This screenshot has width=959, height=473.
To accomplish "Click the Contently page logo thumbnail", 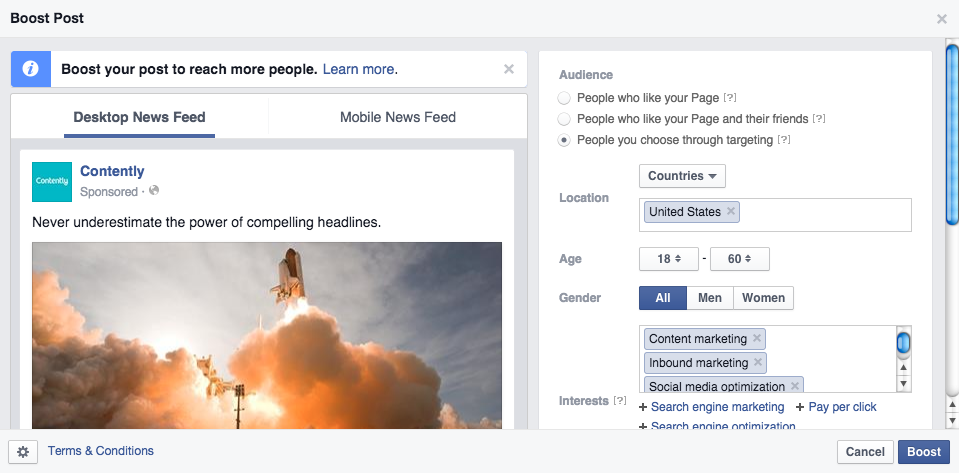I will [52, 181].
